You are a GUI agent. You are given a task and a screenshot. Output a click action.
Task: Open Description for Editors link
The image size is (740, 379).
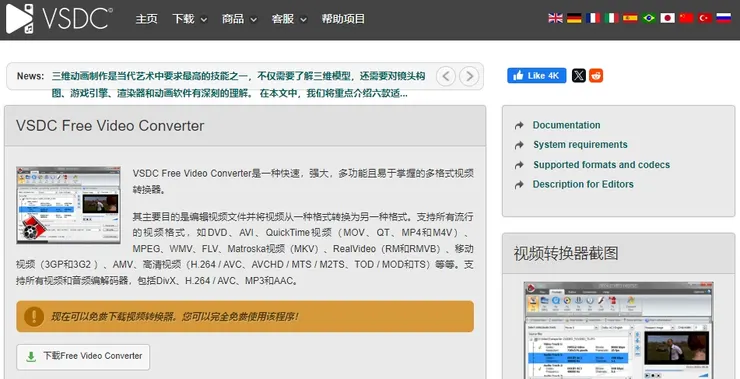[x=583, y=184]
